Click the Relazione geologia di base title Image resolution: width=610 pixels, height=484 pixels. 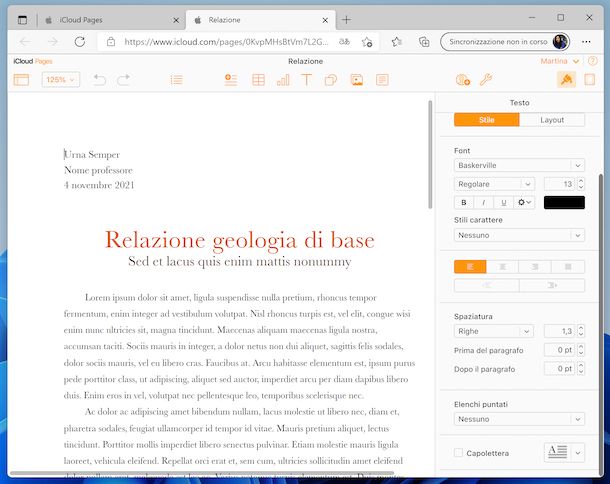coord(240,240)
